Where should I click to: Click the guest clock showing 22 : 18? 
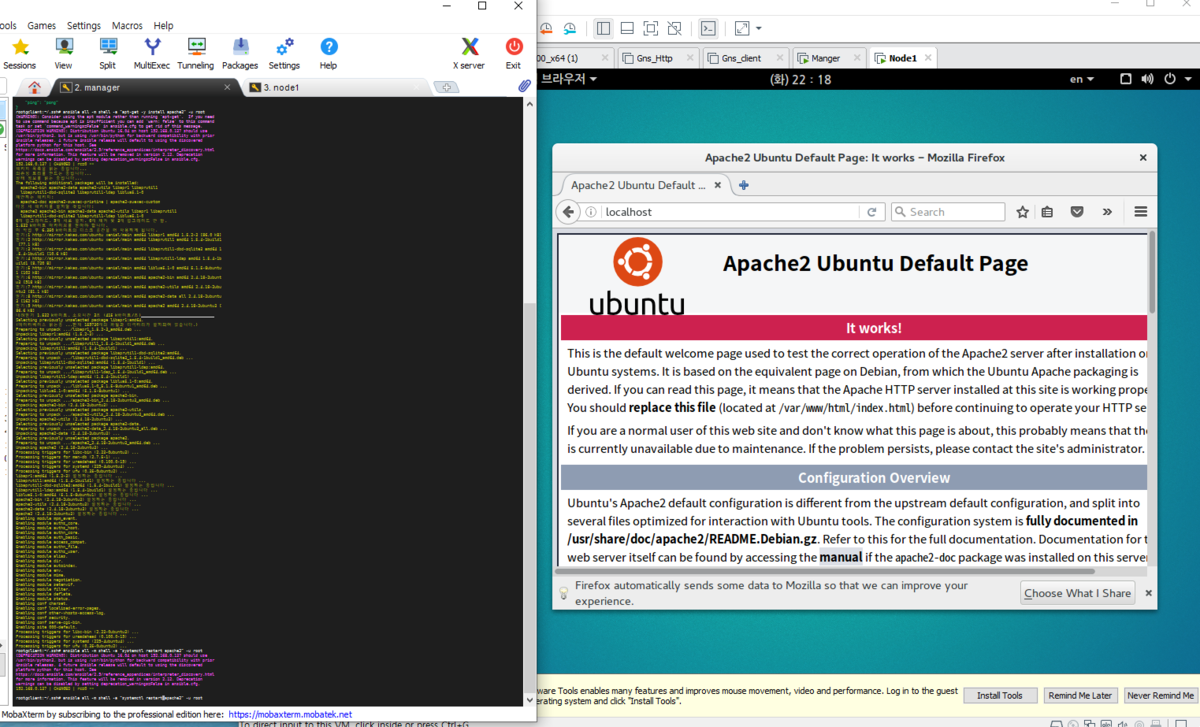coord(800,79)
